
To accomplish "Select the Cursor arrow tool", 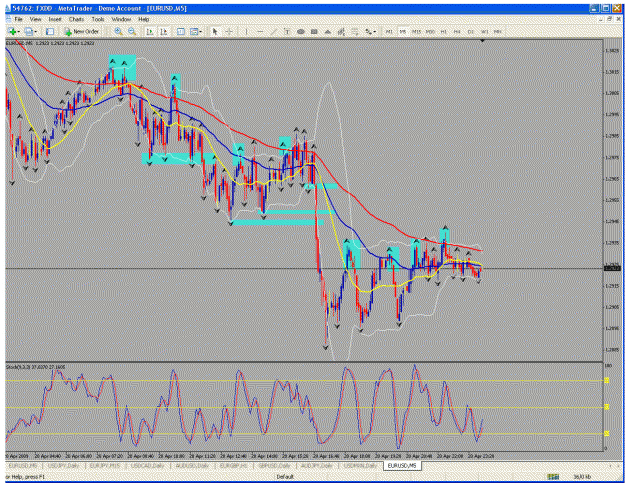I will (215, 31).
